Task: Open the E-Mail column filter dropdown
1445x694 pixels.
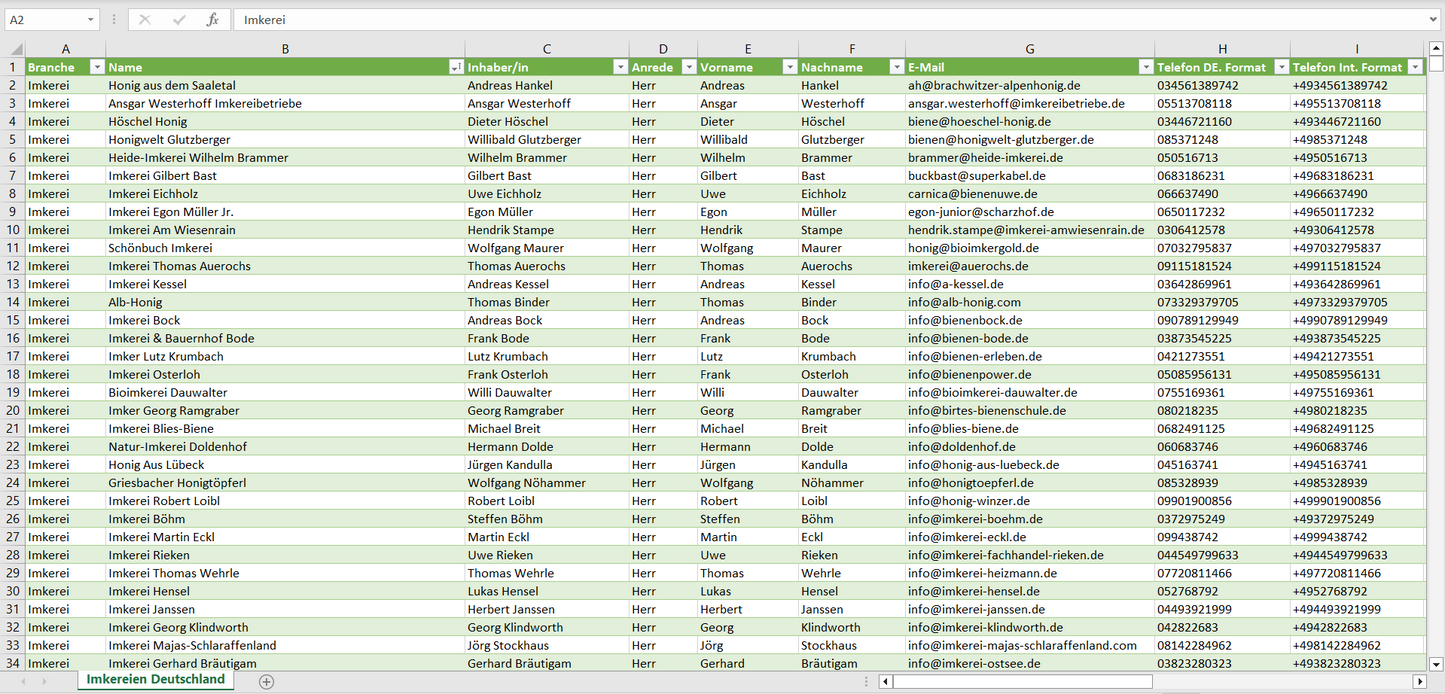Action: click(1145, 67)
